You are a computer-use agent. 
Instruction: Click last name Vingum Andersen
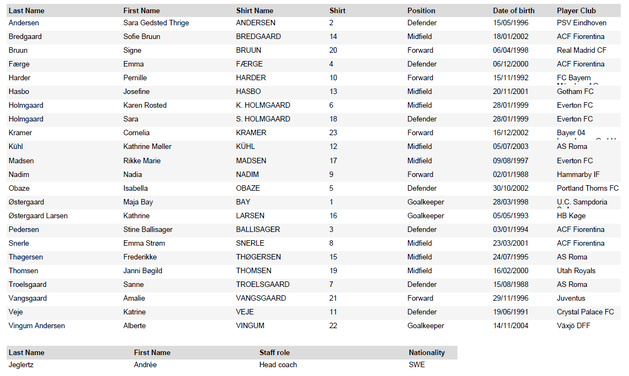[x=37, y=326]
